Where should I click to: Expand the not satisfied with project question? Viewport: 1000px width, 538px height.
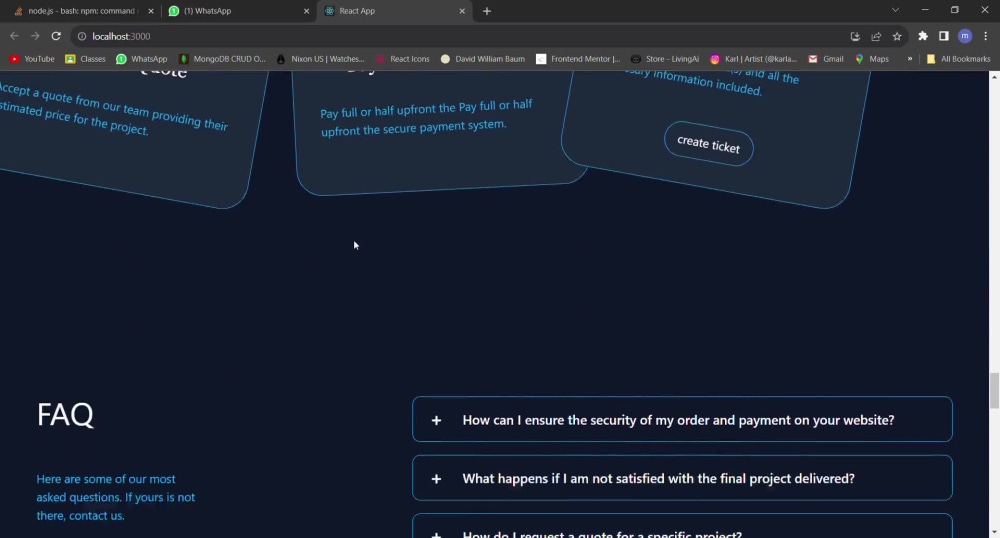point(682,478)
